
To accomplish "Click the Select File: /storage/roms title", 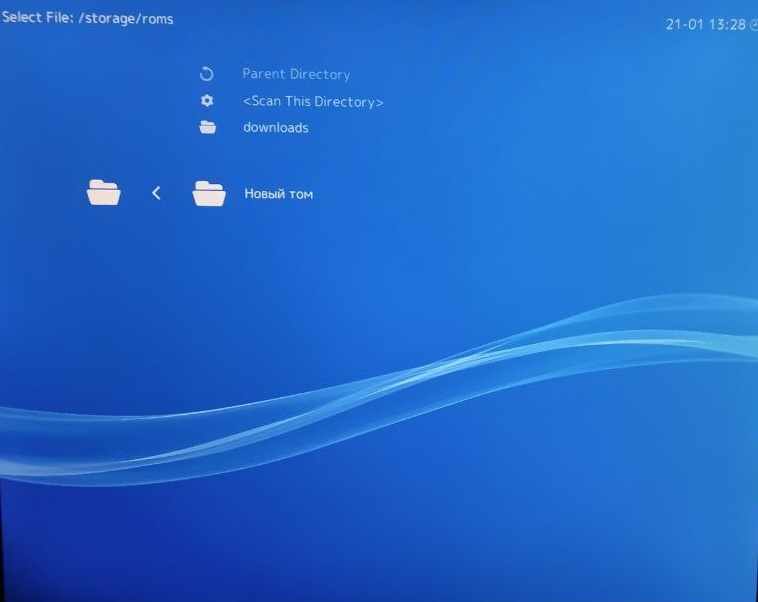I will [87, 18].
